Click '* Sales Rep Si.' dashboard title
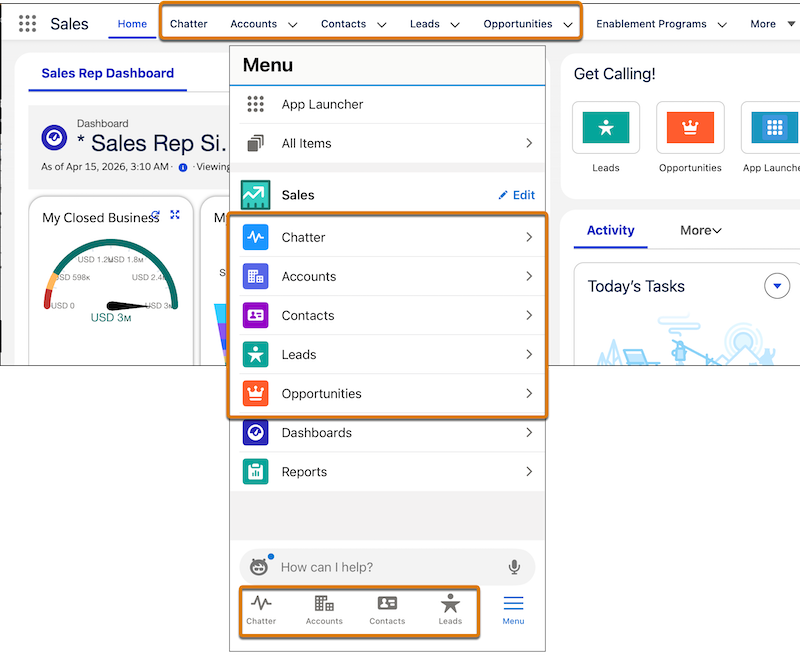 (x=152, y=143)
